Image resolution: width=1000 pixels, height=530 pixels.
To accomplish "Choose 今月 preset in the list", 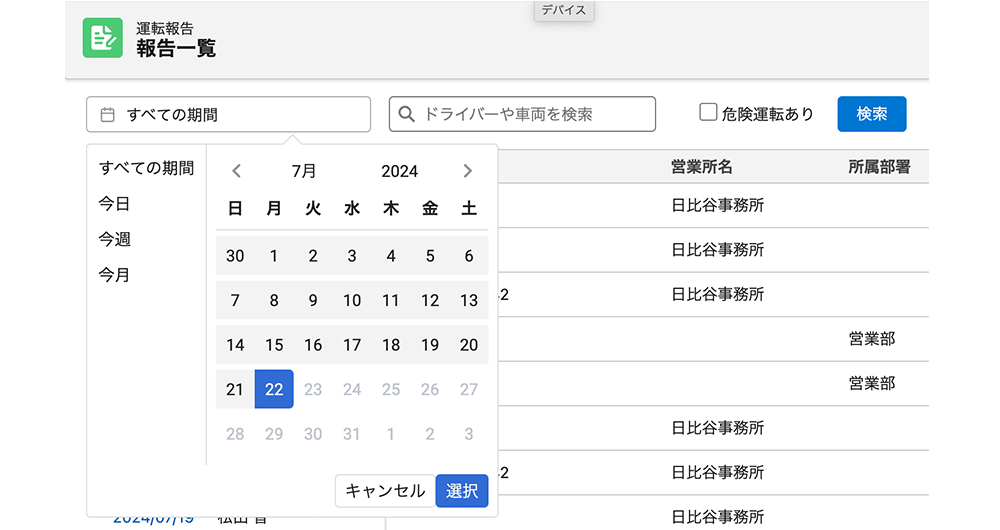I will pos(114,275).
